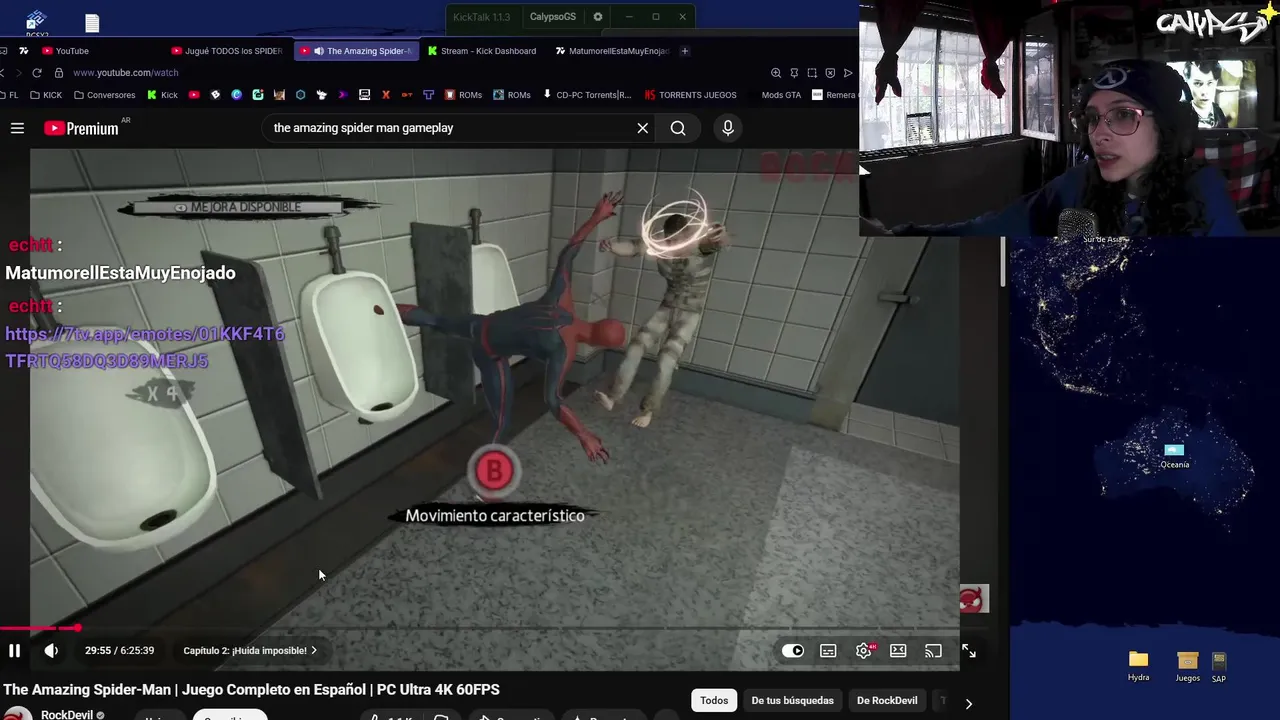Click the pinned 7TV browser tab
Viewport: 1280px width, 720px height.
click(23, 51)
